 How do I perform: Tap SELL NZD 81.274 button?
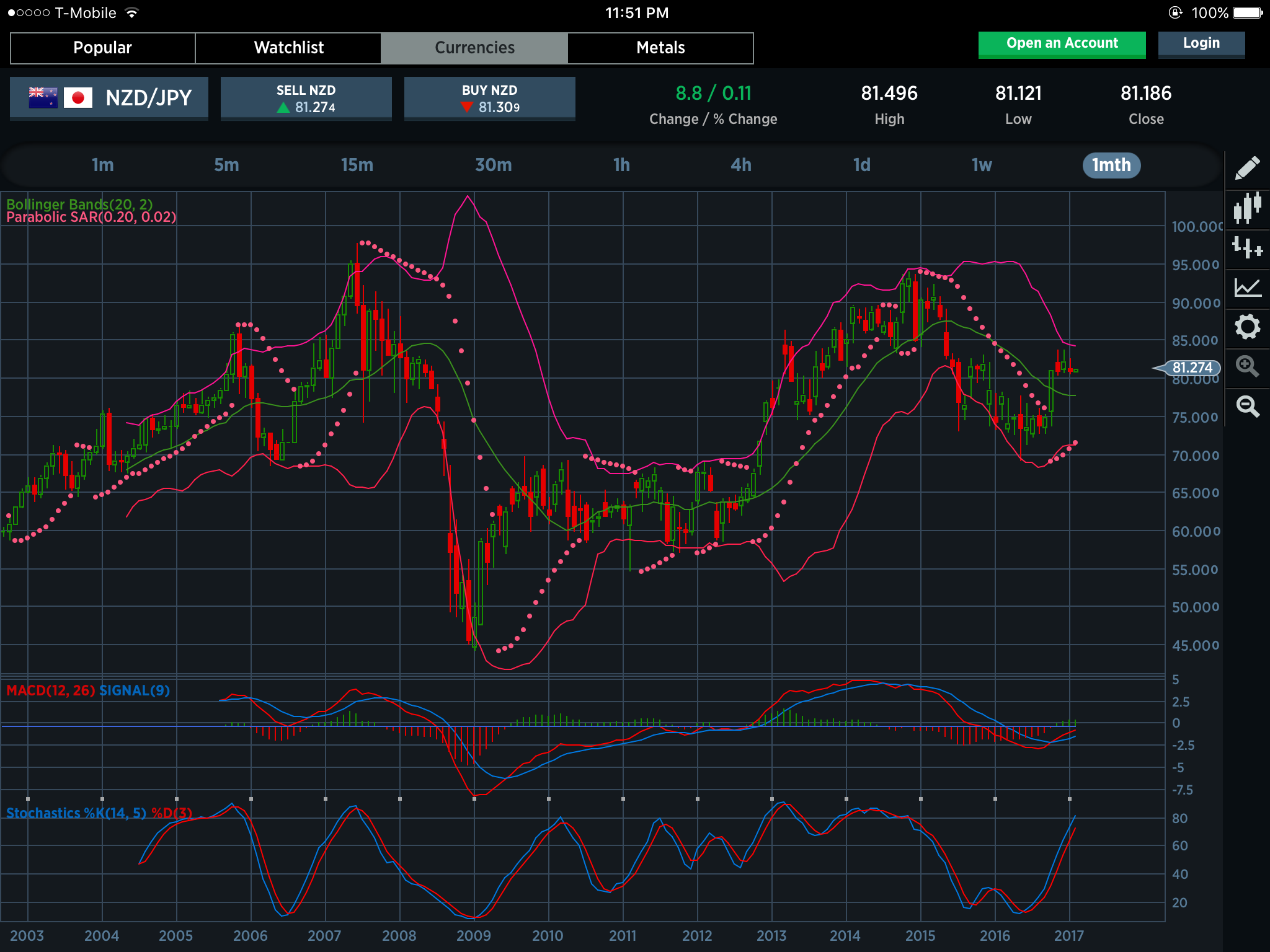tap(306, 98)
